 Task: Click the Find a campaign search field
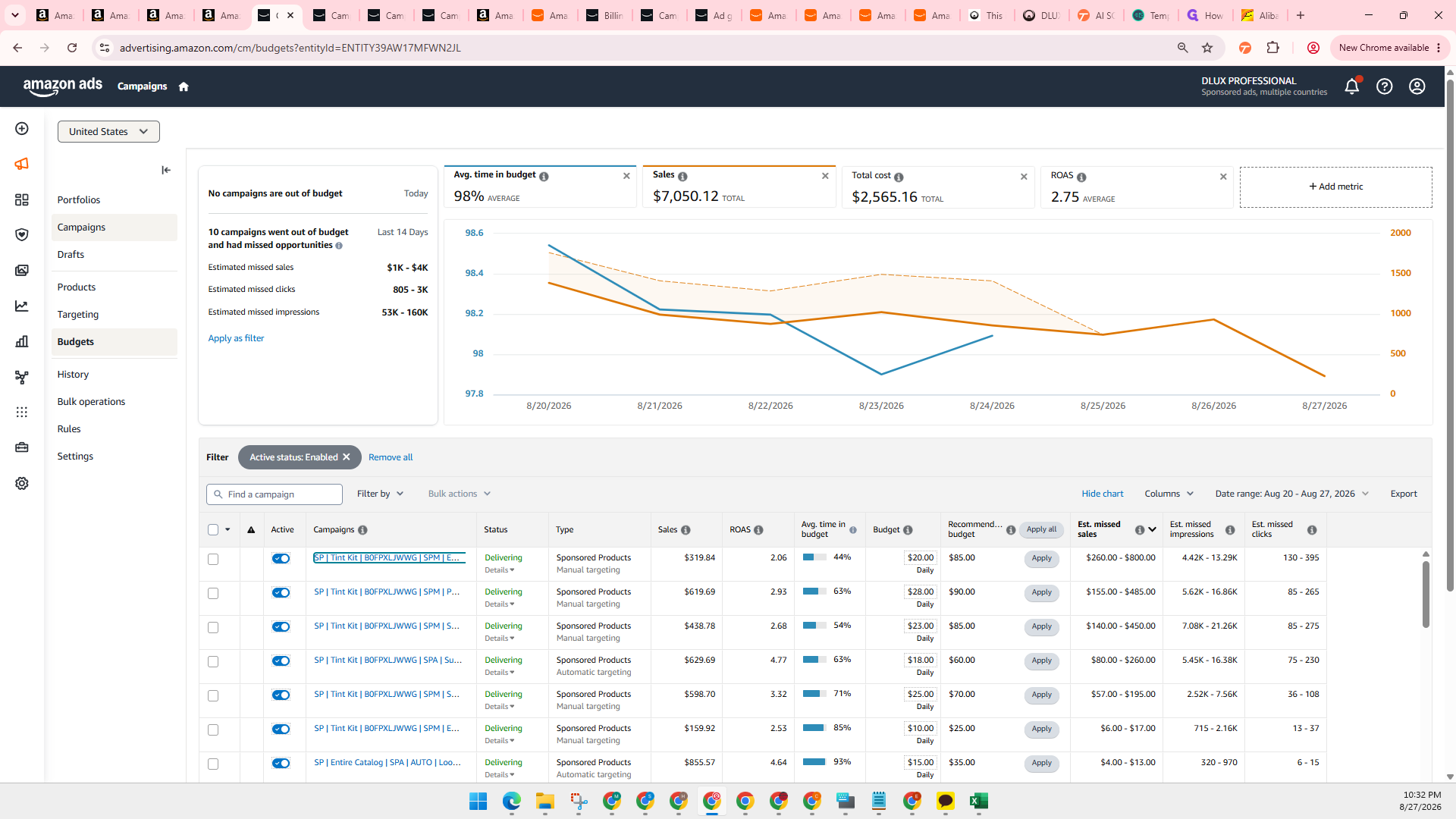click(x=275, y=494)
